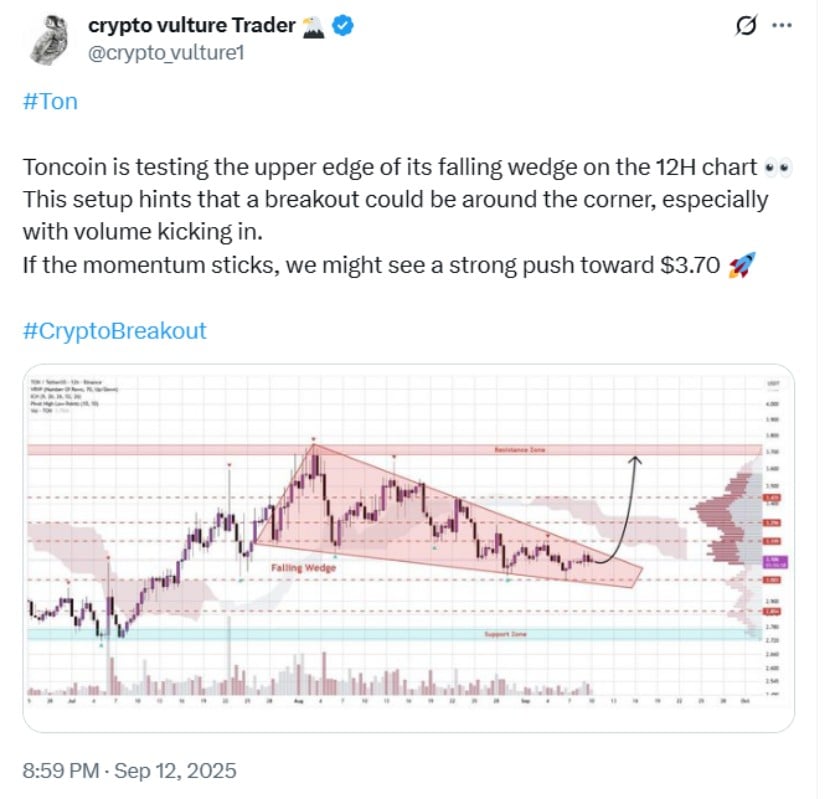825x799 pixels.
Task: Click the eyes emoji after 12H chart
Action: tap(778, 168)
